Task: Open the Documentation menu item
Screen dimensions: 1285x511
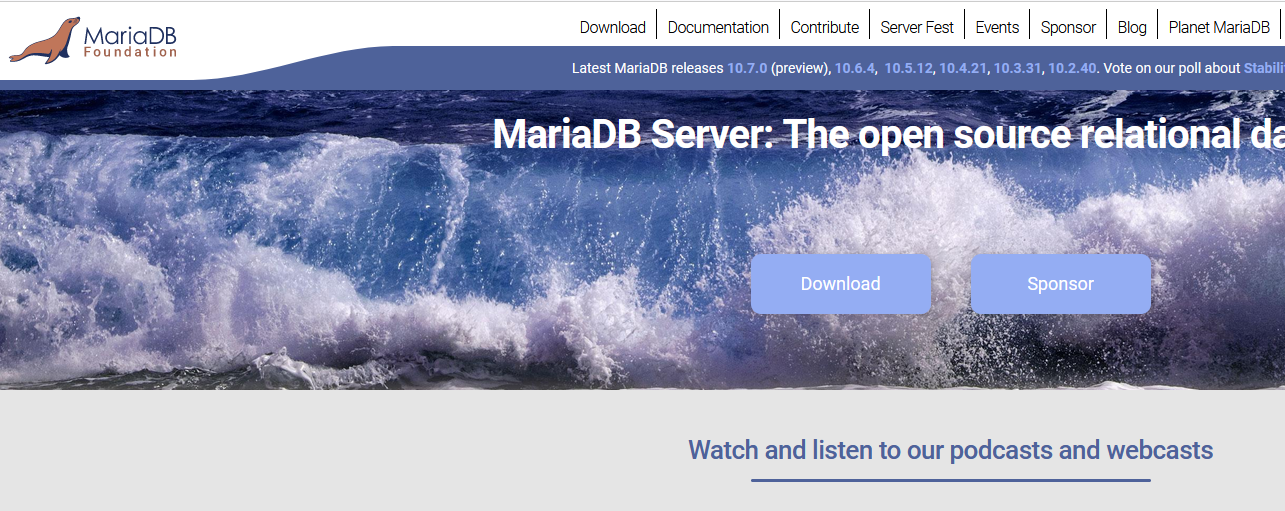Action: (x=718, y=27)
